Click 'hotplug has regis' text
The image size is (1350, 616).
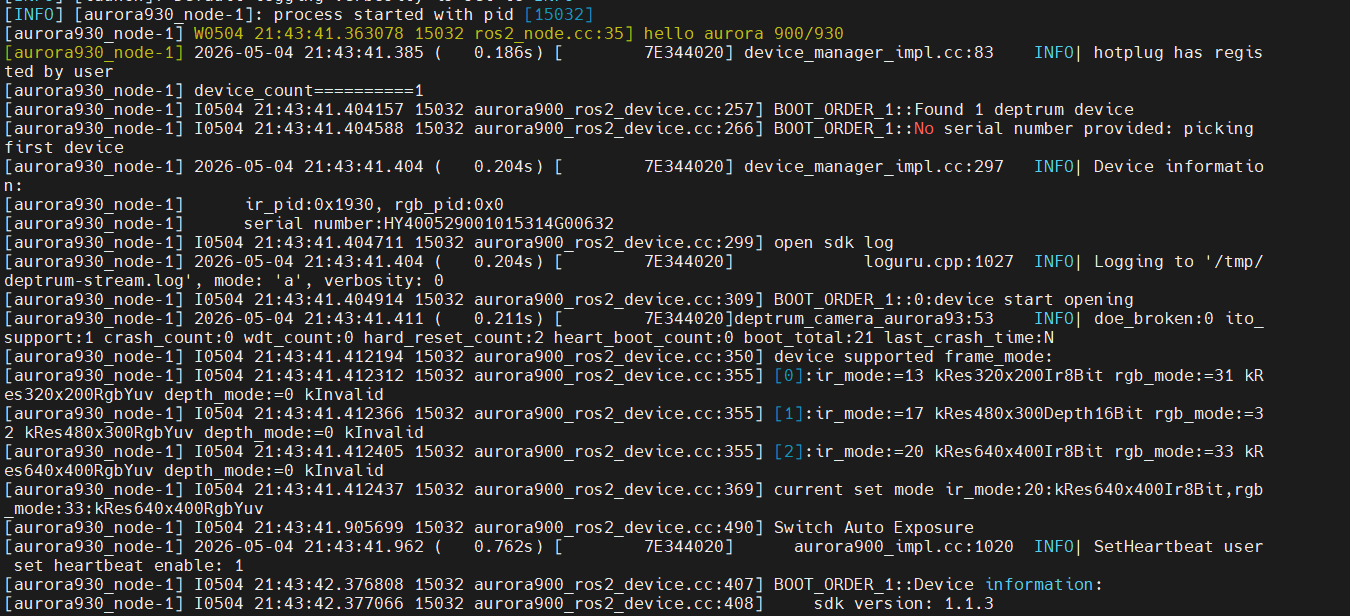[1179, 52]
